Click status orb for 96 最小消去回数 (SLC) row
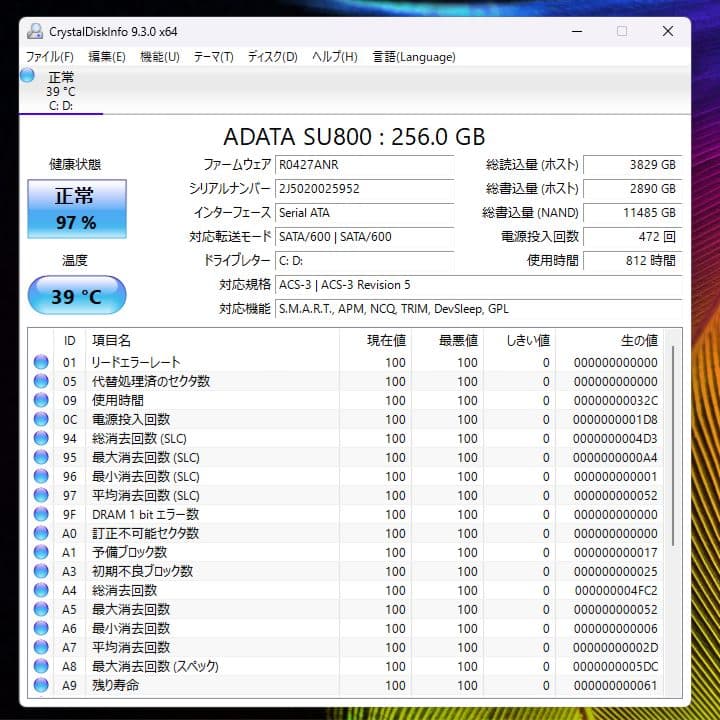Viewport: 720px width, 720px height. [41, 476]
